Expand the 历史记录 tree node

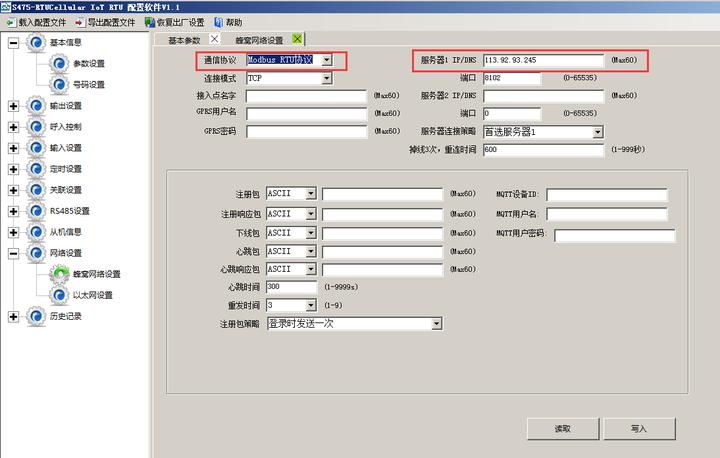pos(13,317)
